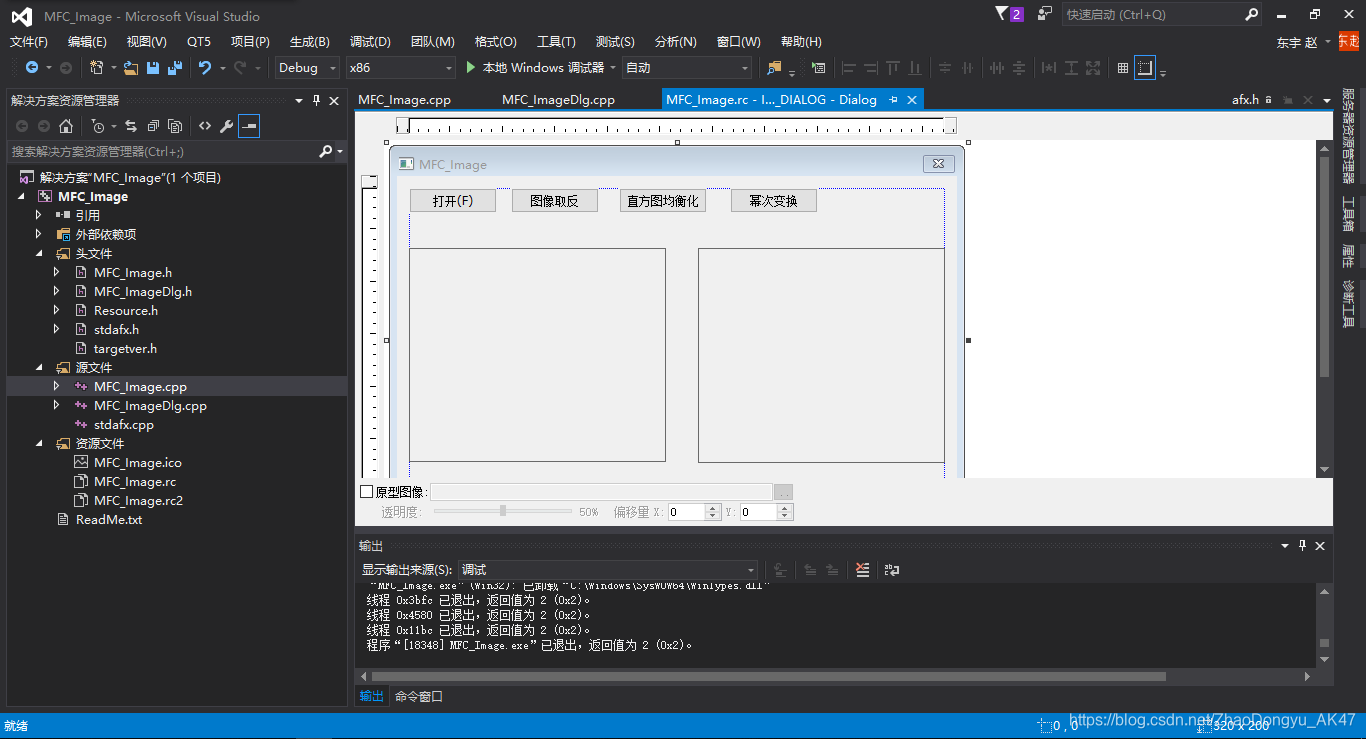Click the View Code angle-brackets icon
Screen dimensions: 1366x739
point(205,126)
